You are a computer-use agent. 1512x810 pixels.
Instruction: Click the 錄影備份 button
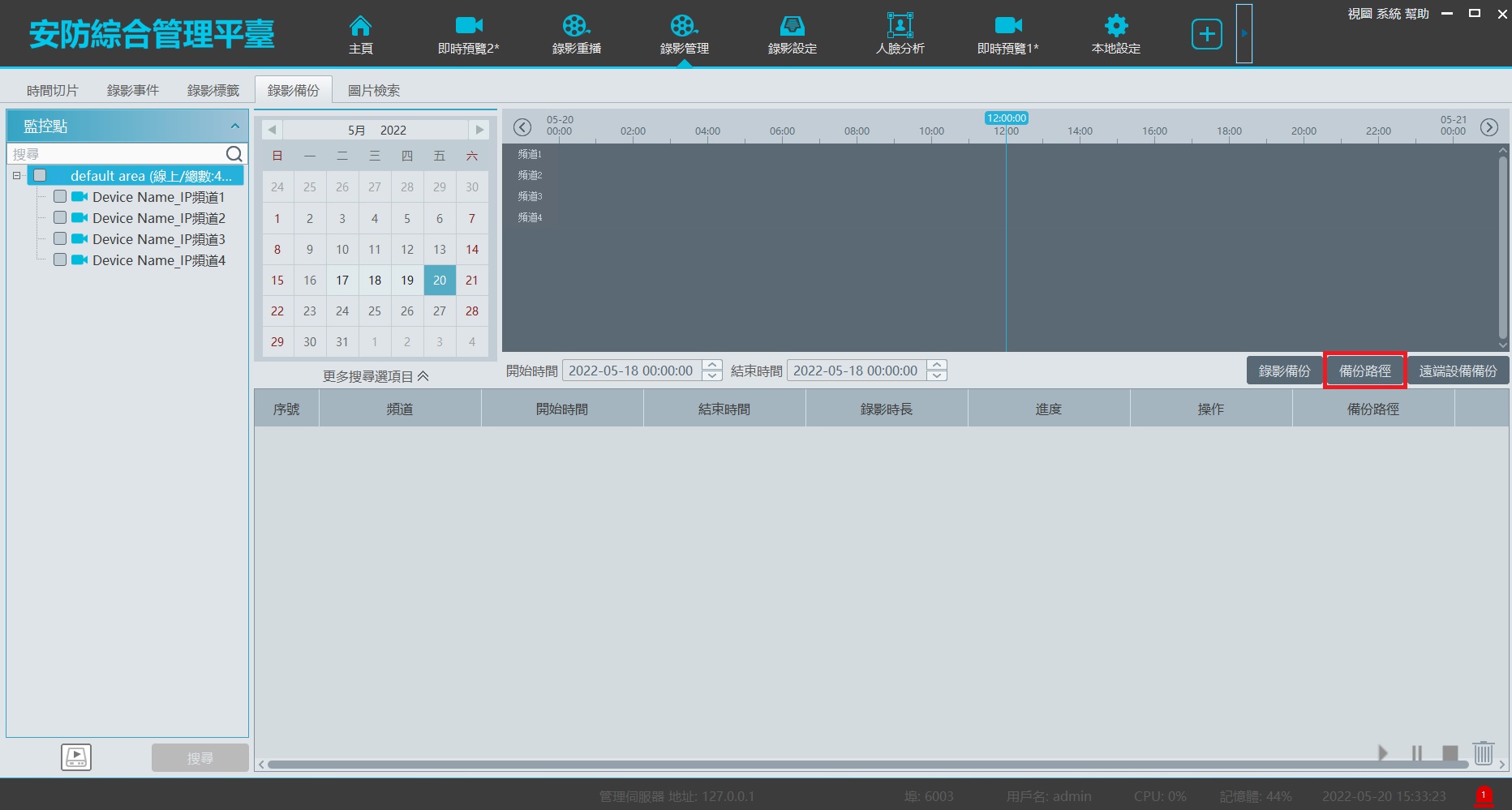click(1285, 371)
